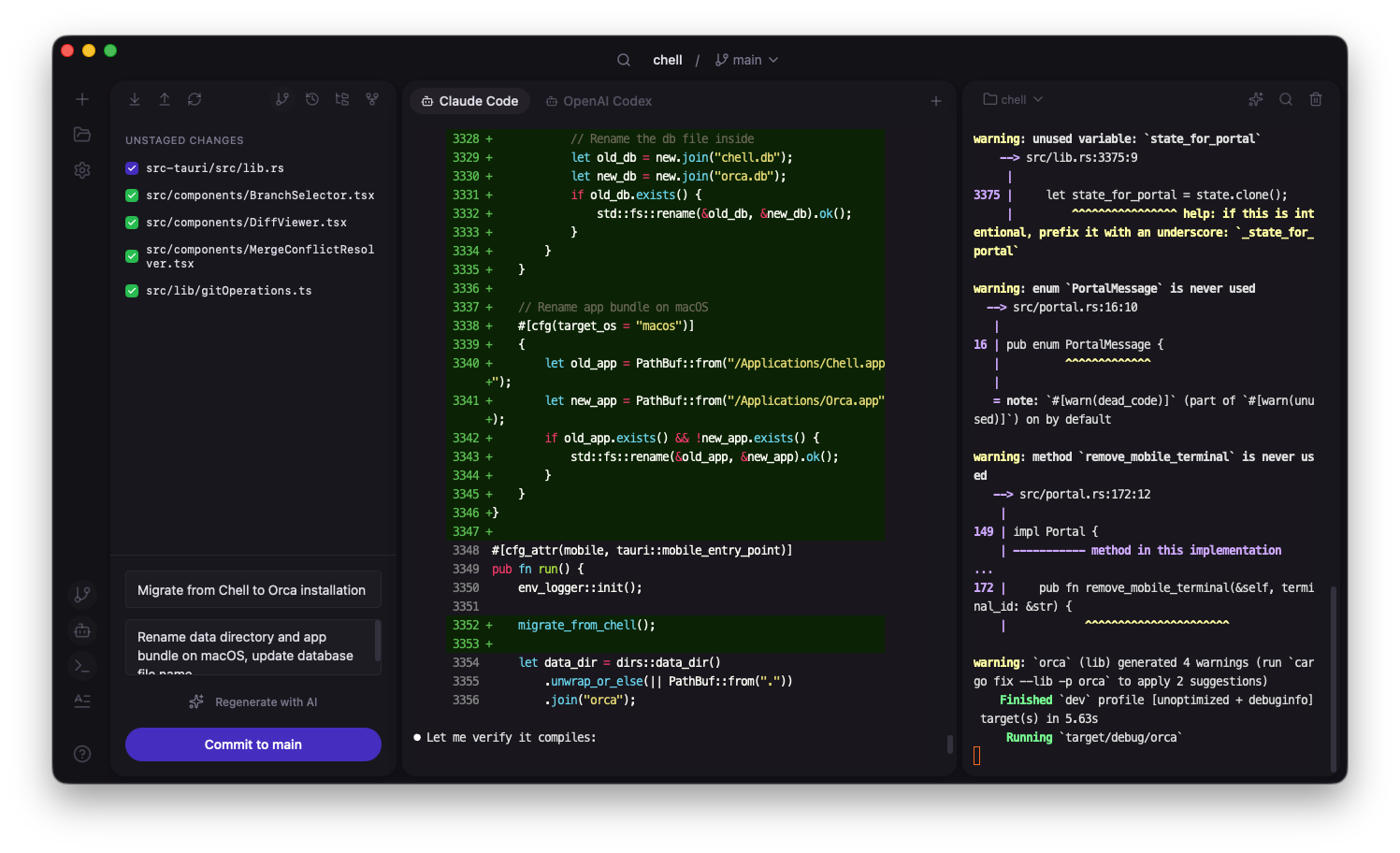
Task: Click the 'Rename app bundle on macOS' comment line
Action: 613,307
